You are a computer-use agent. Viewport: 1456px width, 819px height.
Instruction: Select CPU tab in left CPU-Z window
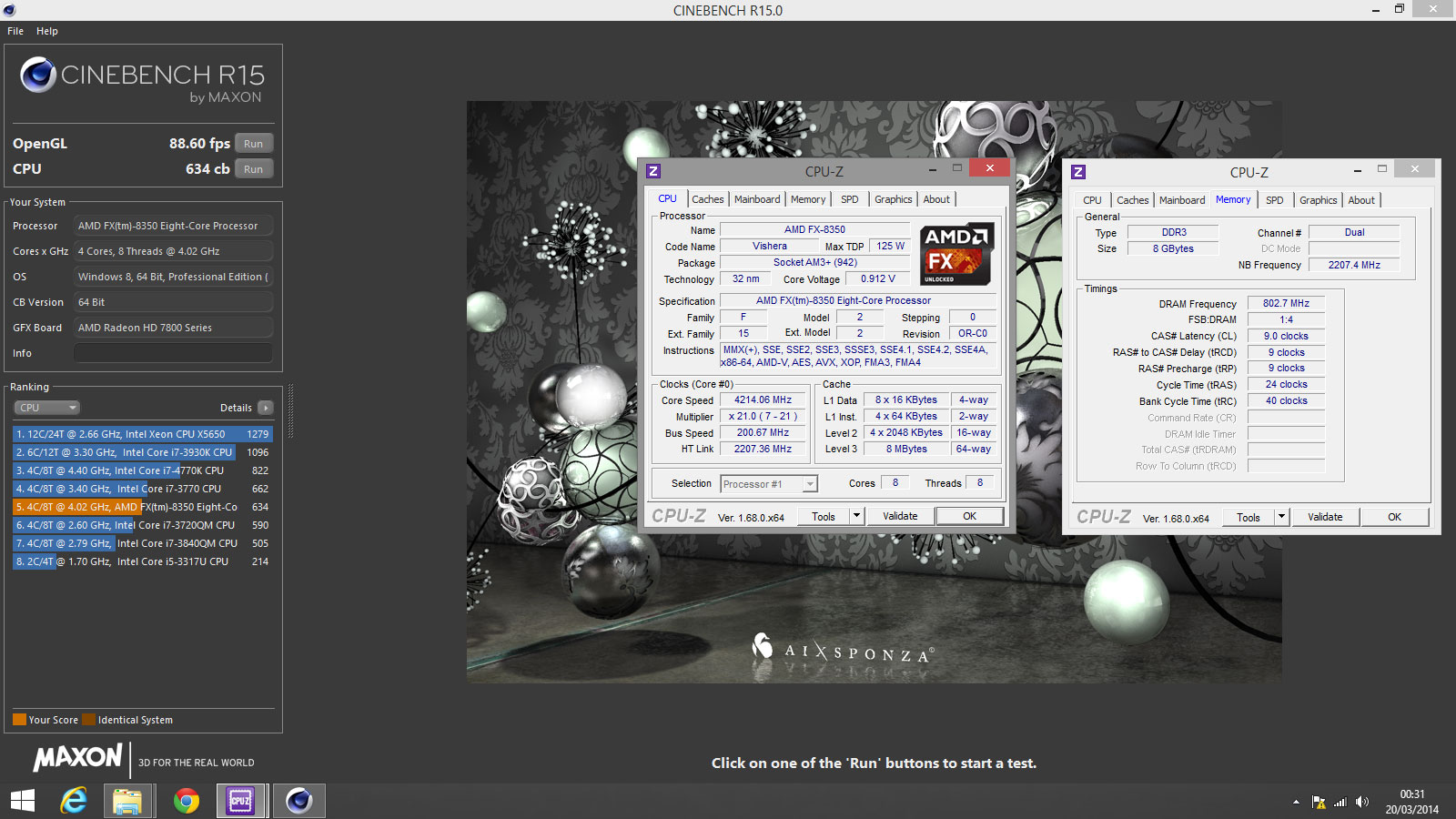point(667,198)
